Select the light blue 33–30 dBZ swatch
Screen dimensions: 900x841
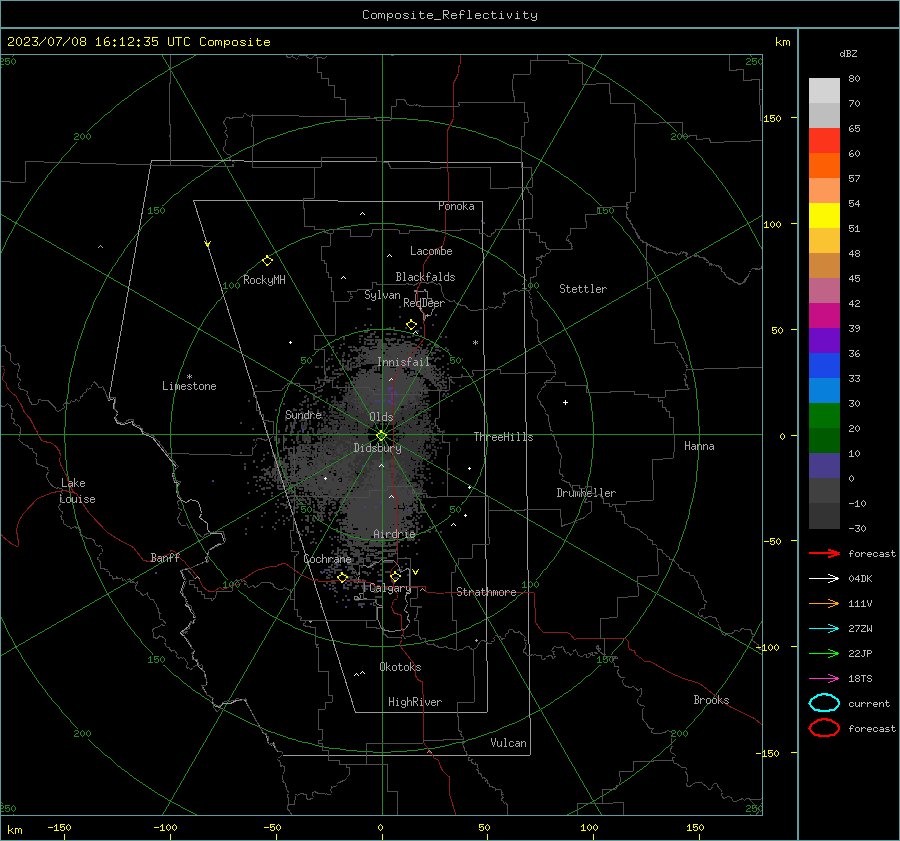pyautogui.click(x=824, y=390)
